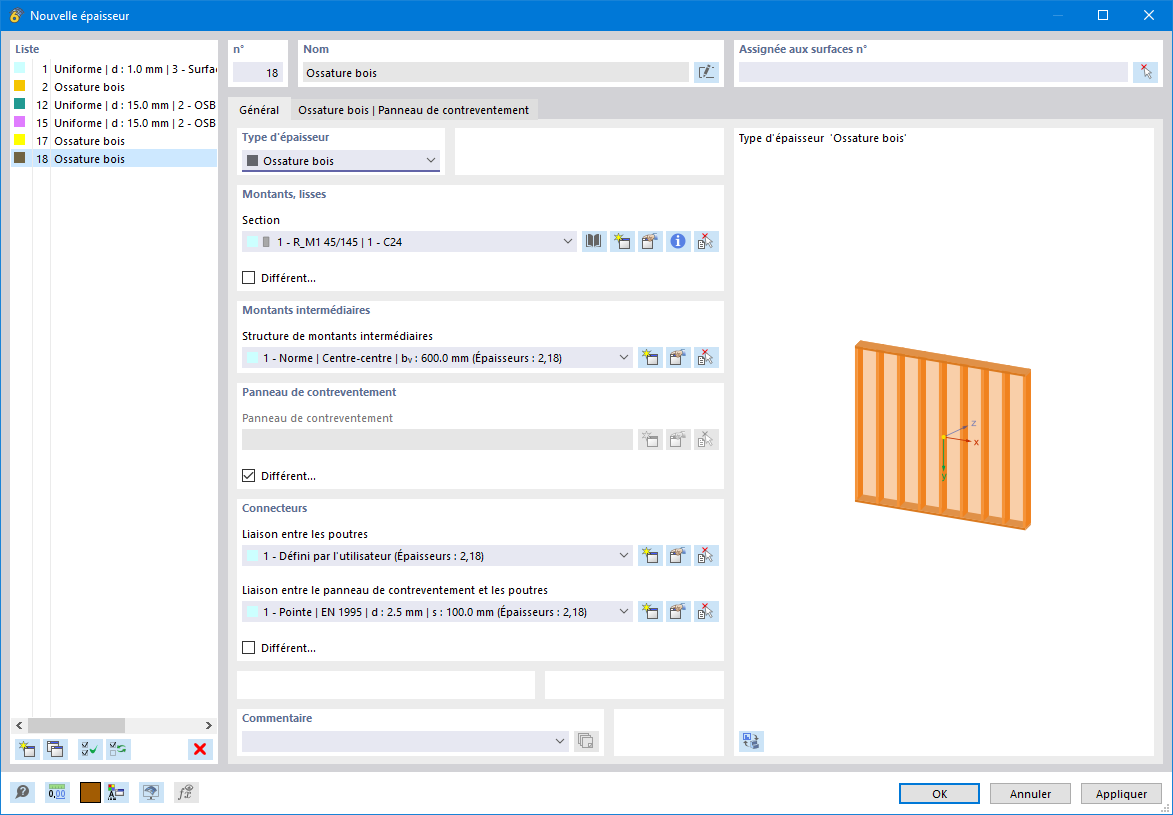Switch to 'Général' tab

point(259,110)
